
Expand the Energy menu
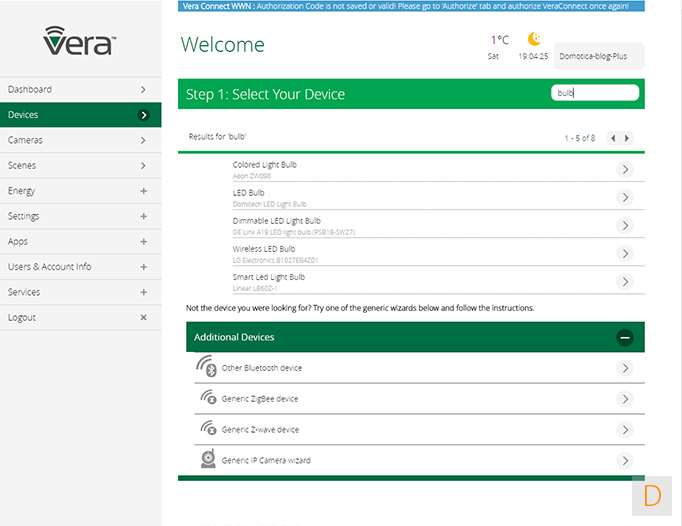click(x=143, y=191)
